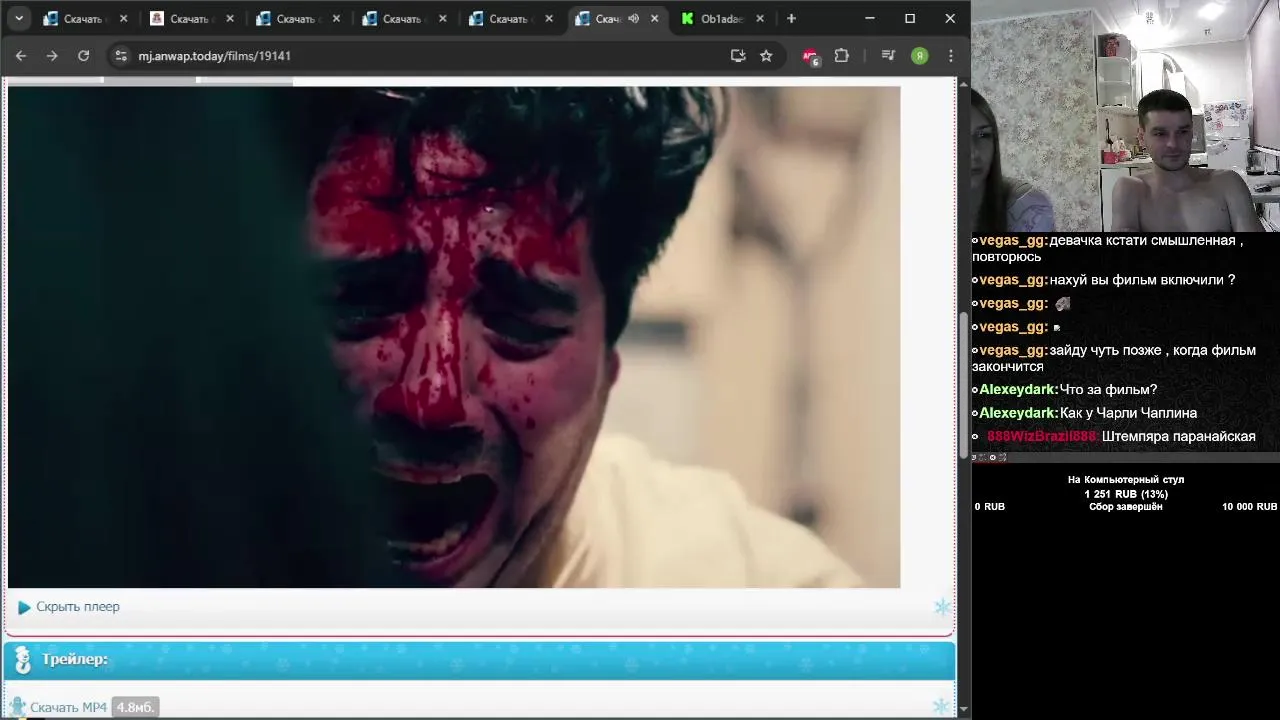Click the snowflake icon in Скачать MP4 row
Viewport: 1280px width, 720px height.
pyautogui.click(x=941, y=707)
